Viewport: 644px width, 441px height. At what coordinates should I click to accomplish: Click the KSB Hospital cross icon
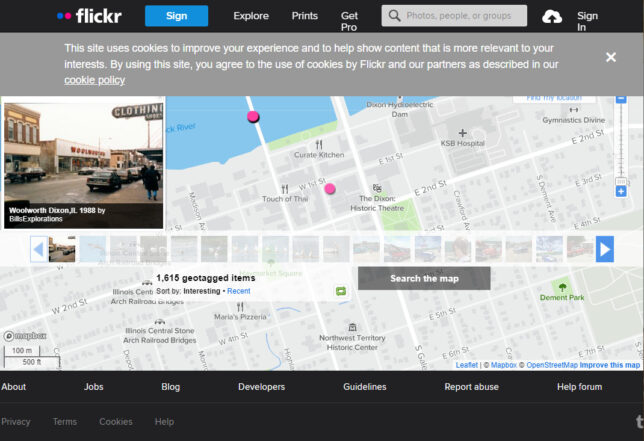coord(462,133)
